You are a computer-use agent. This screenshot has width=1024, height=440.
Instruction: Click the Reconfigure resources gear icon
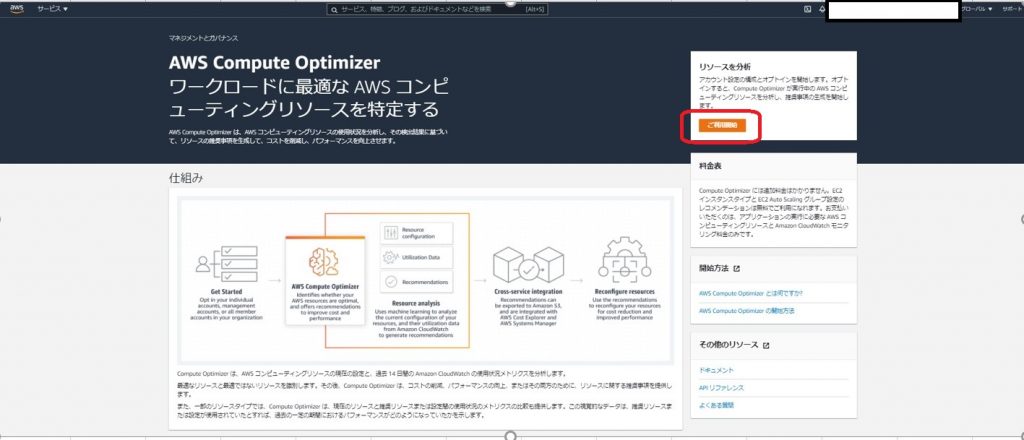[624, 260]
